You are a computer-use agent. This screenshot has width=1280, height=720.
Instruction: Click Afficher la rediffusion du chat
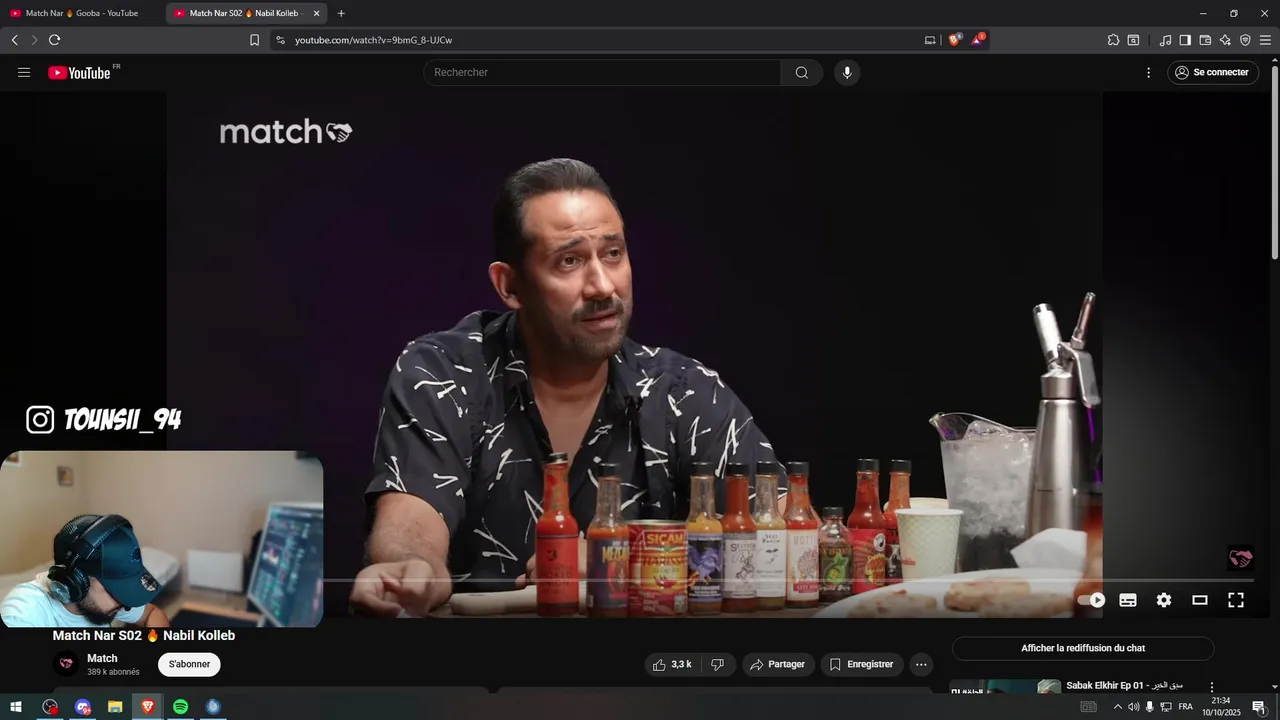click(x=1083, y=648)
